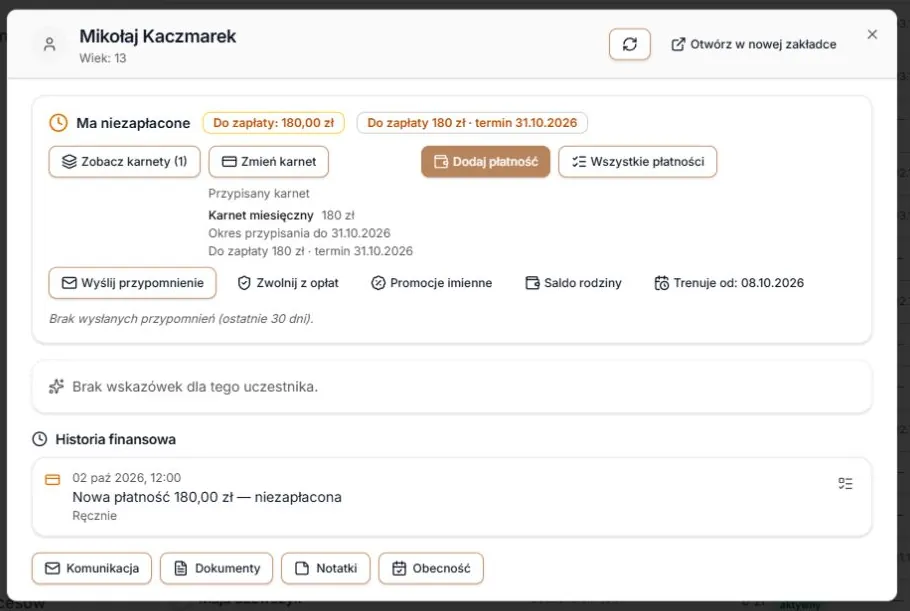The height and width of the screenshot is (611, 910).
Task: Click the participant avatar icon
Action: (49, 44)
